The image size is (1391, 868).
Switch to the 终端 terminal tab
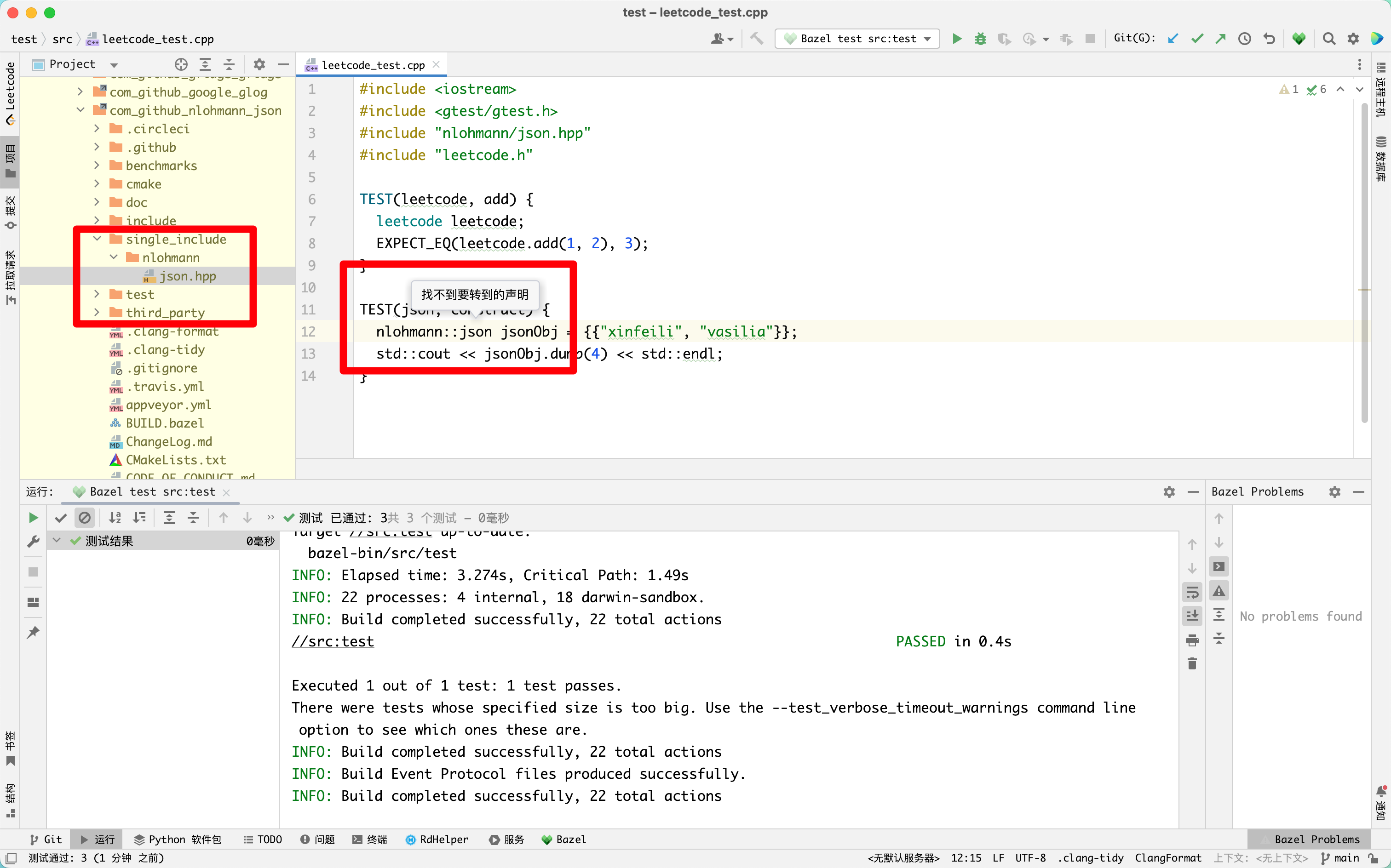point(370,839)
